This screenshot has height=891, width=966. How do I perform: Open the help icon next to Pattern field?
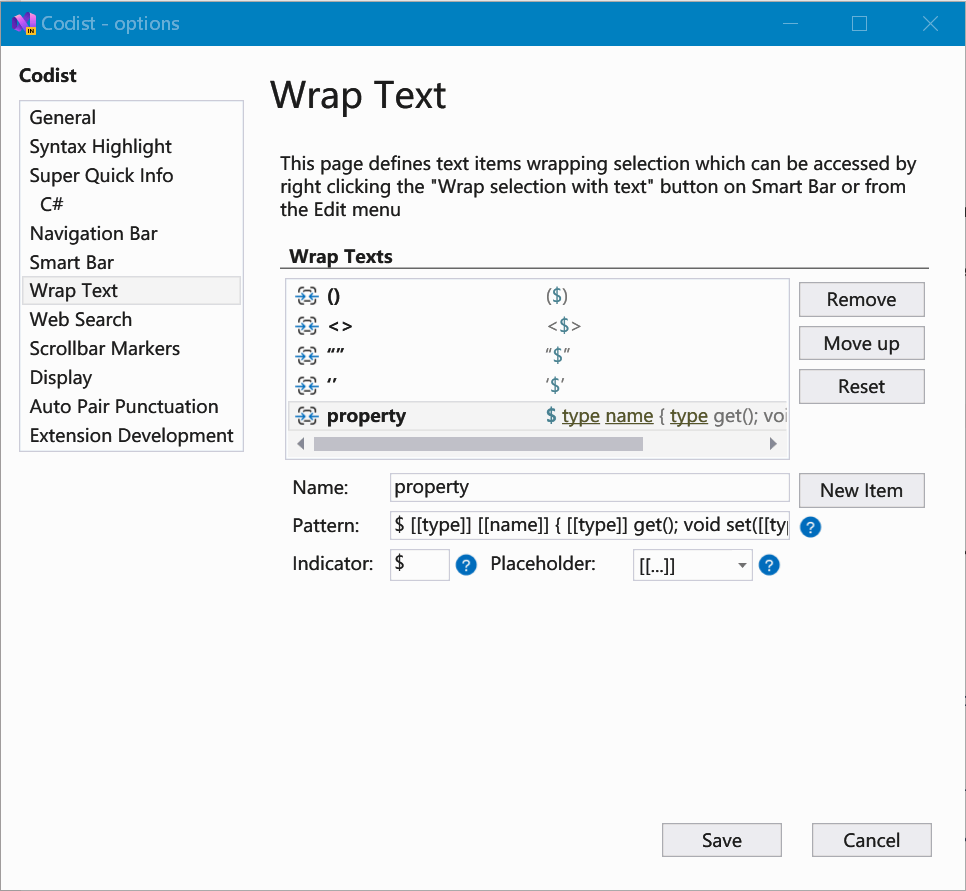810,527
